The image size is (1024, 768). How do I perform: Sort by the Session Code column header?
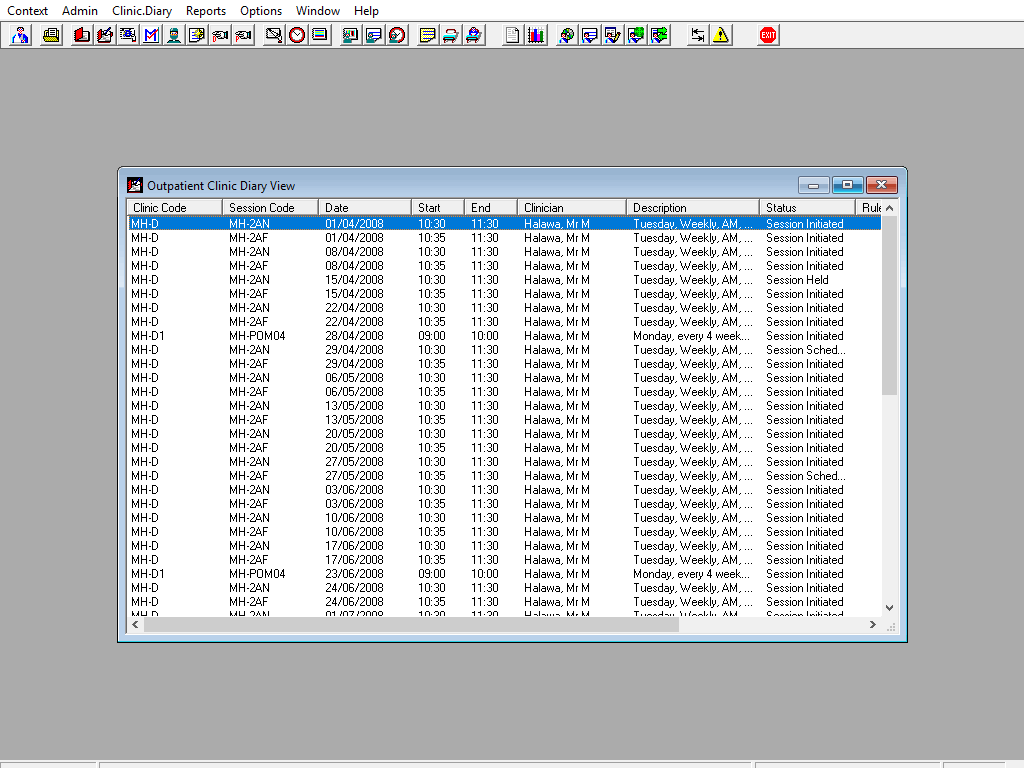(x=270, y=208)
